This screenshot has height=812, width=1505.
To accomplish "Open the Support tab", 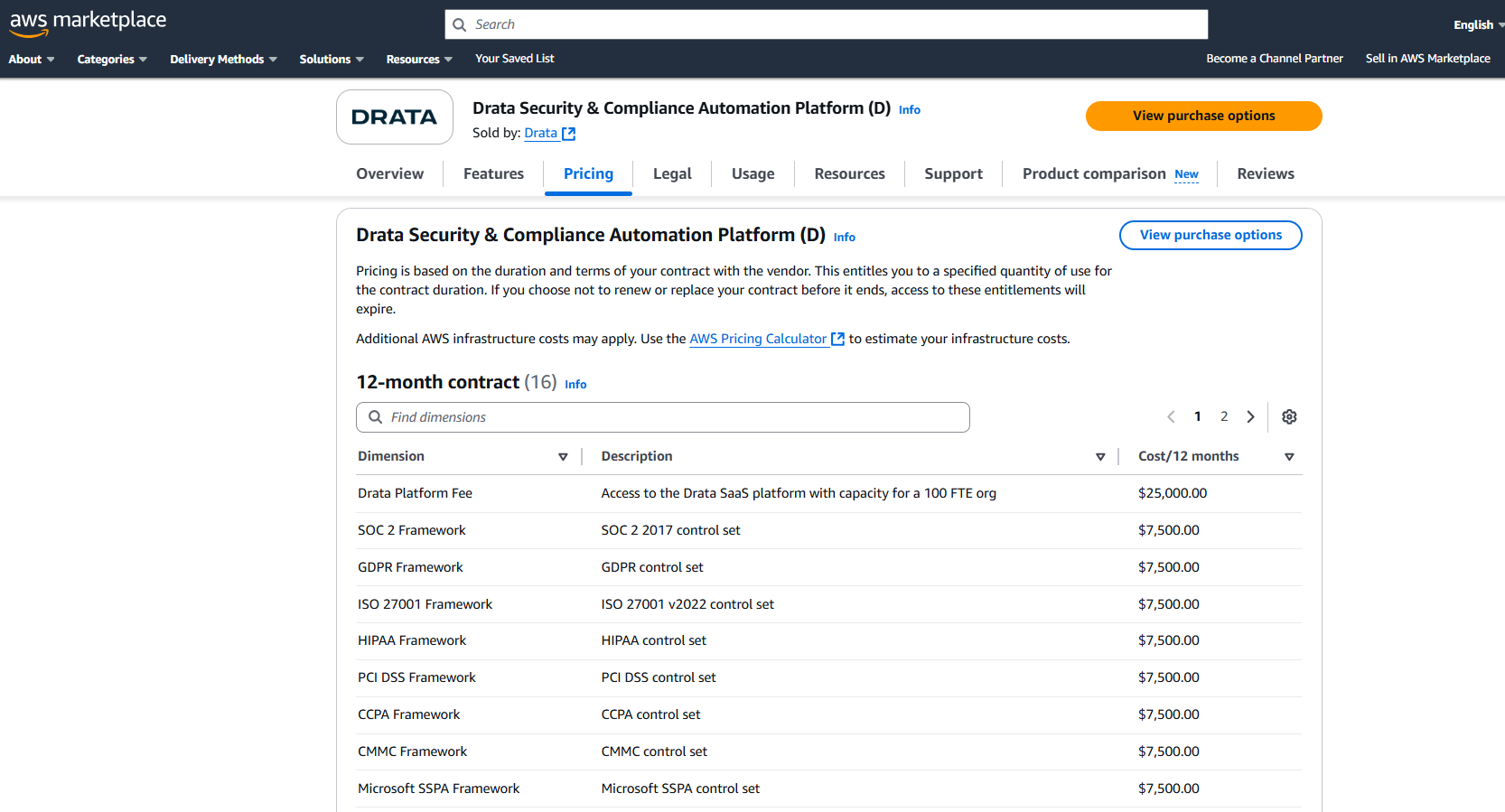I will pos(953,173).
